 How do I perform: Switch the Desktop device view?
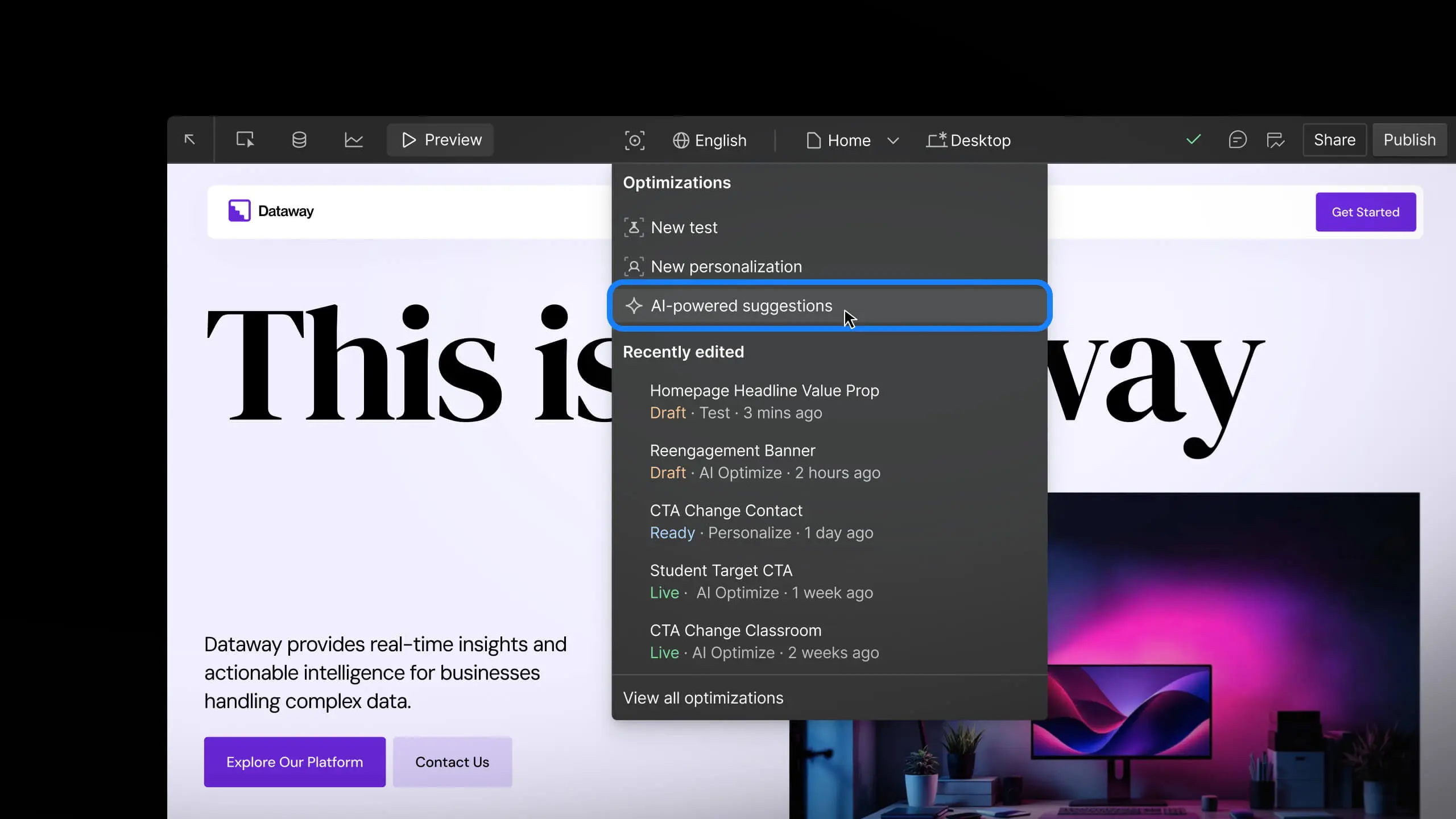coord(969,140)
